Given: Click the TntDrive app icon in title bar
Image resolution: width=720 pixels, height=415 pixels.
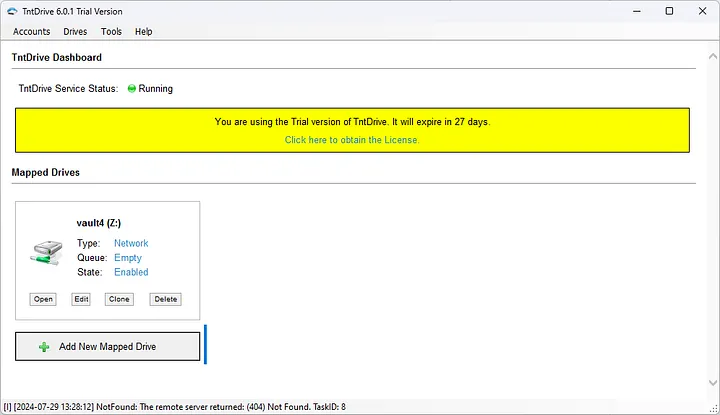Looking at the screenshot, I should (12, 11).
